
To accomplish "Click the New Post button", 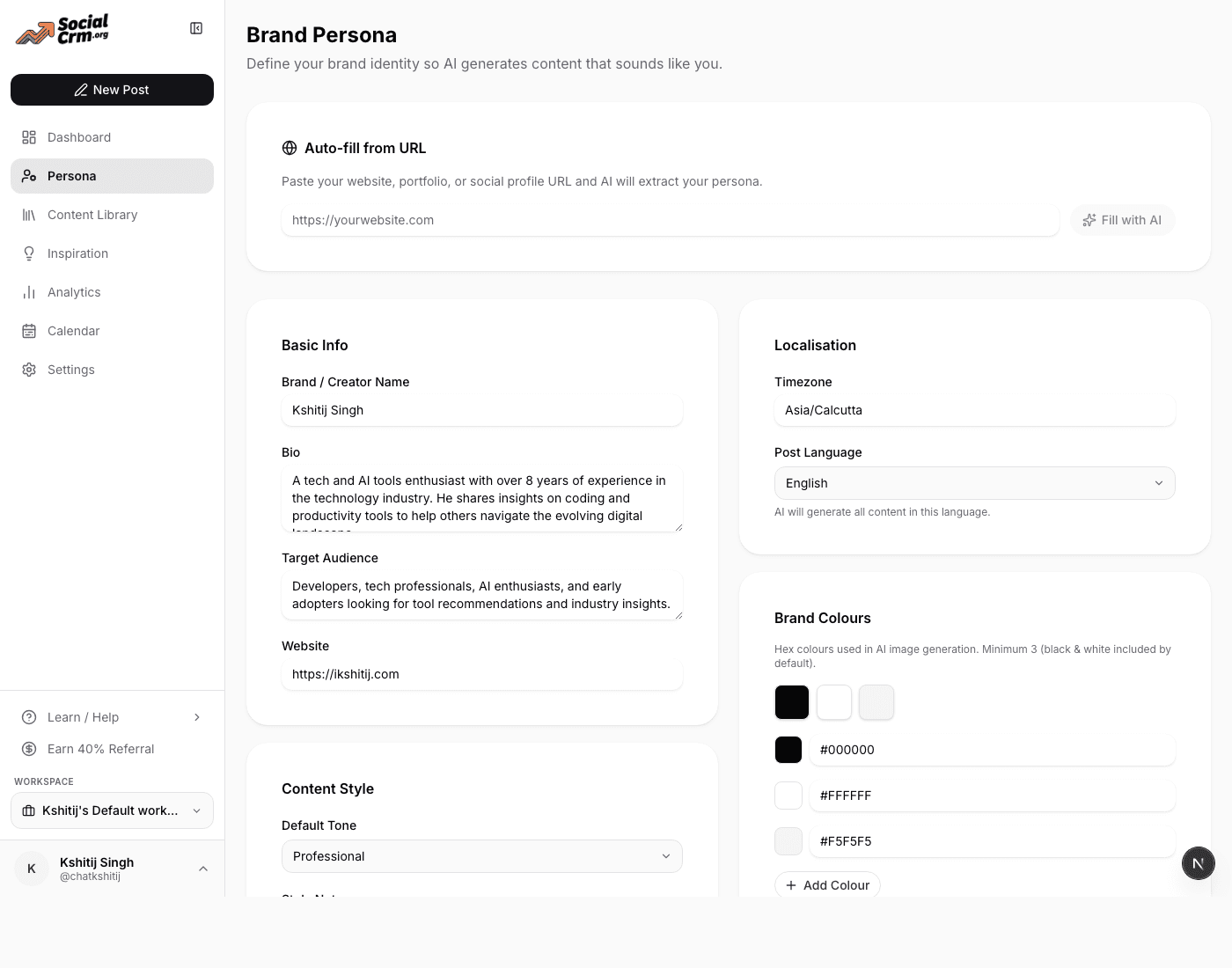I will 112,90.
